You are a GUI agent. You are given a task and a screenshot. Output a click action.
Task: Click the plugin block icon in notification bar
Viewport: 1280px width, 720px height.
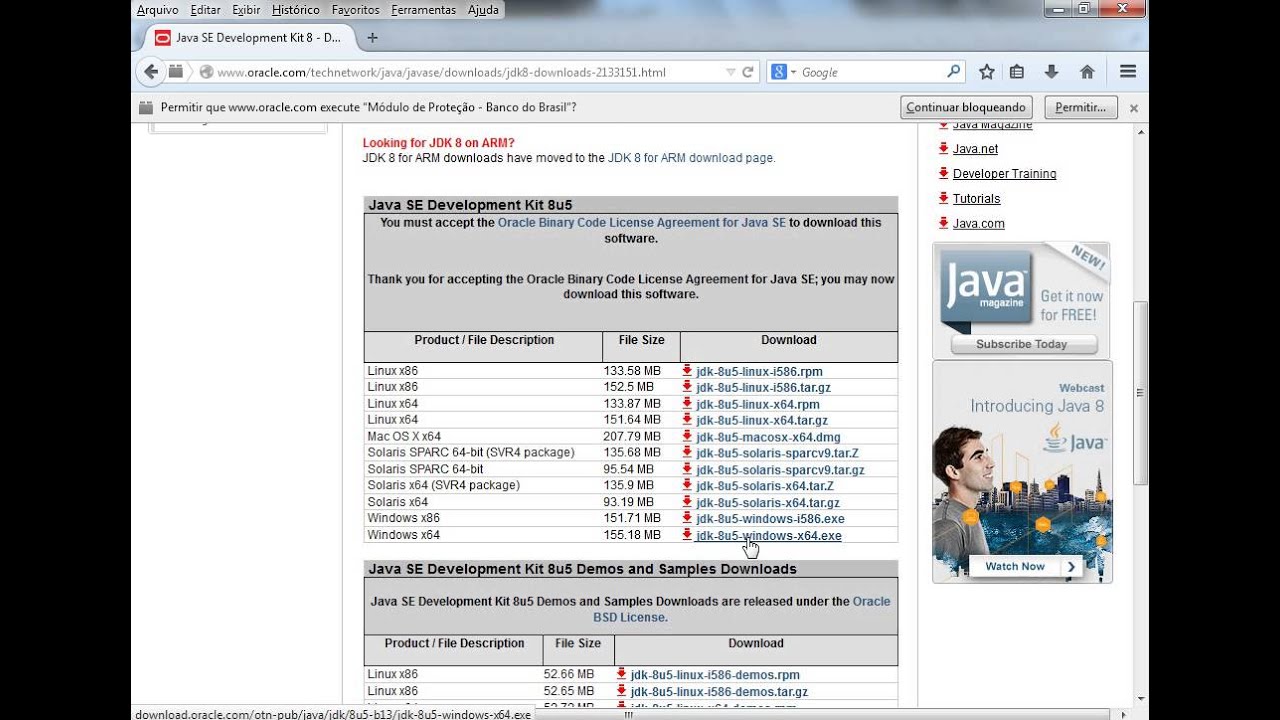click(x=146, y=107)
